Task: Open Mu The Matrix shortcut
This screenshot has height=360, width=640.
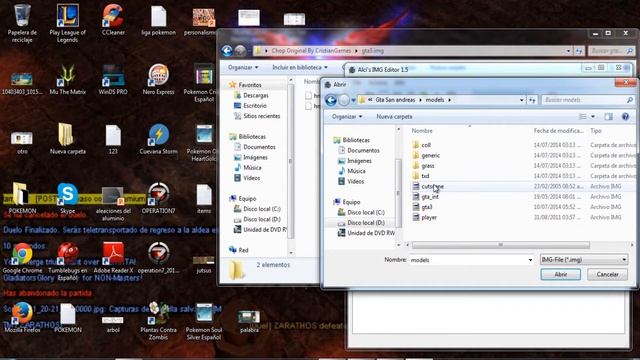Action: click(x=67, y=80)
